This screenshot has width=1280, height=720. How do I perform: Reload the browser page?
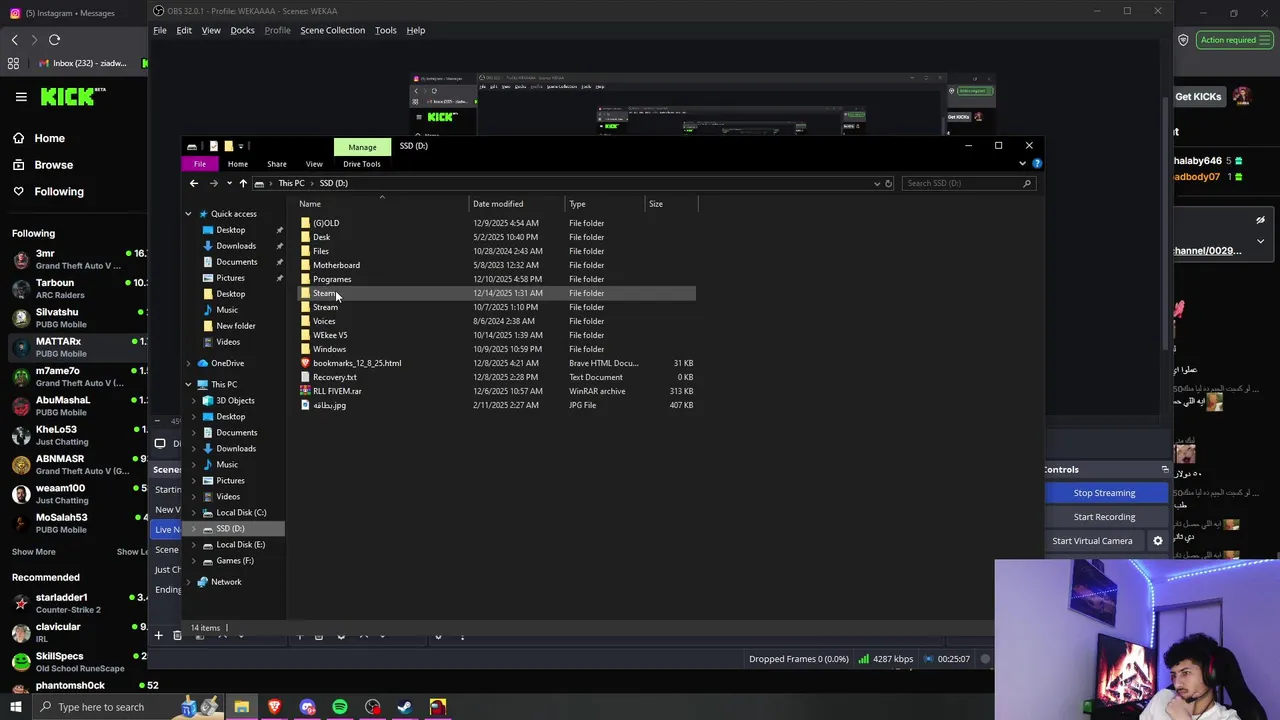[x=54, y=40]
